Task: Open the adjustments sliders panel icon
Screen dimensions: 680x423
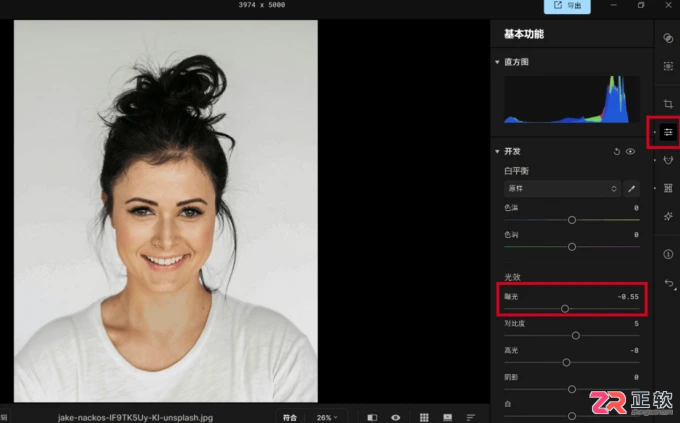Action: (668, 132)
